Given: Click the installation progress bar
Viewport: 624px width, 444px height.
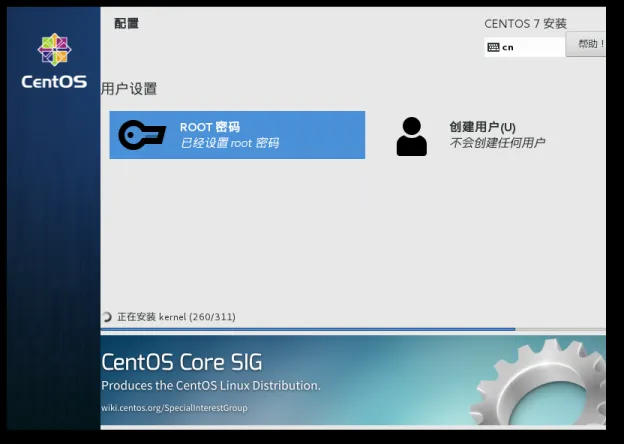Looking at the screenshot, I should [x=353, y=329].
